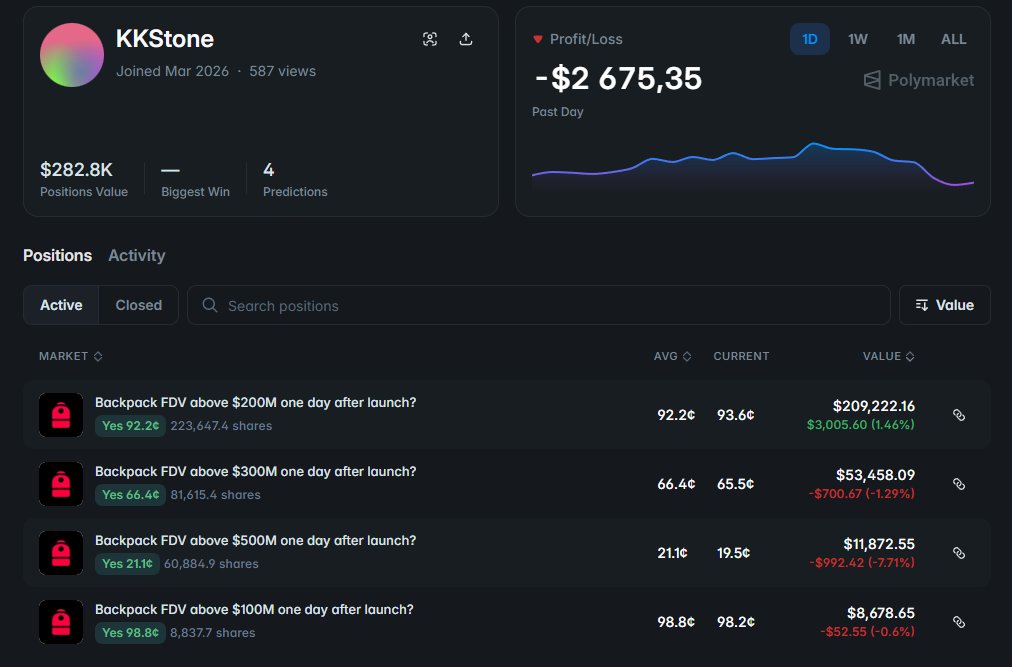Open Backpack FDV above $200M market
The width and height of the screenshot is (1012, 667).
256,402
